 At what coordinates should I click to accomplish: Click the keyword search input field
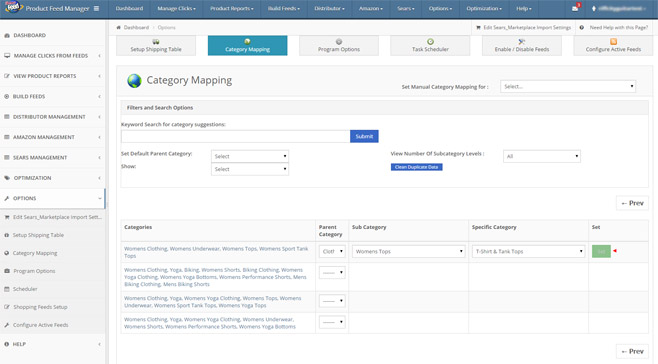point(235,136)
